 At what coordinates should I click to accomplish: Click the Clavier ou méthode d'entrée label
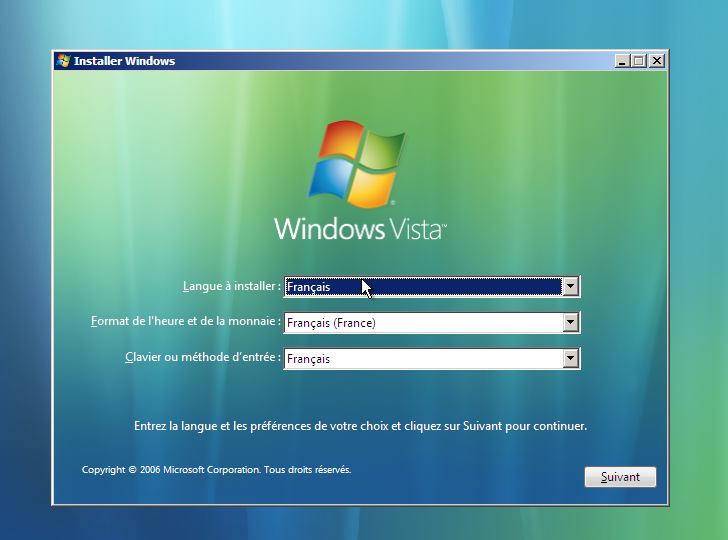203,357
